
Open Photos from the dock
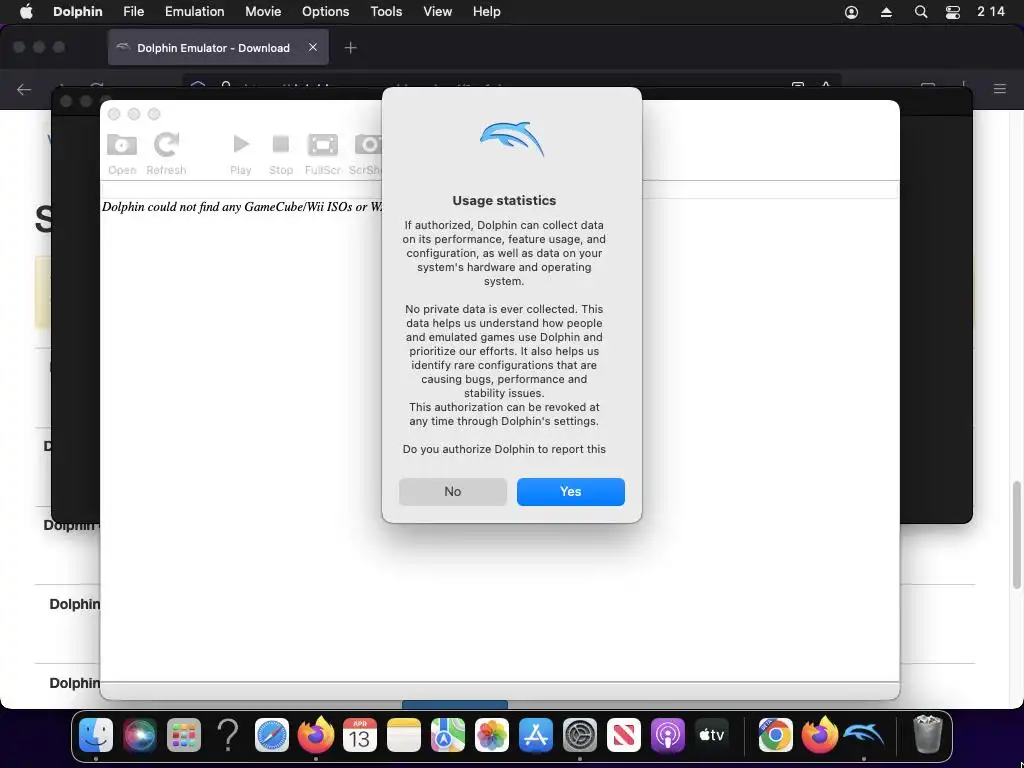[492, 735]
